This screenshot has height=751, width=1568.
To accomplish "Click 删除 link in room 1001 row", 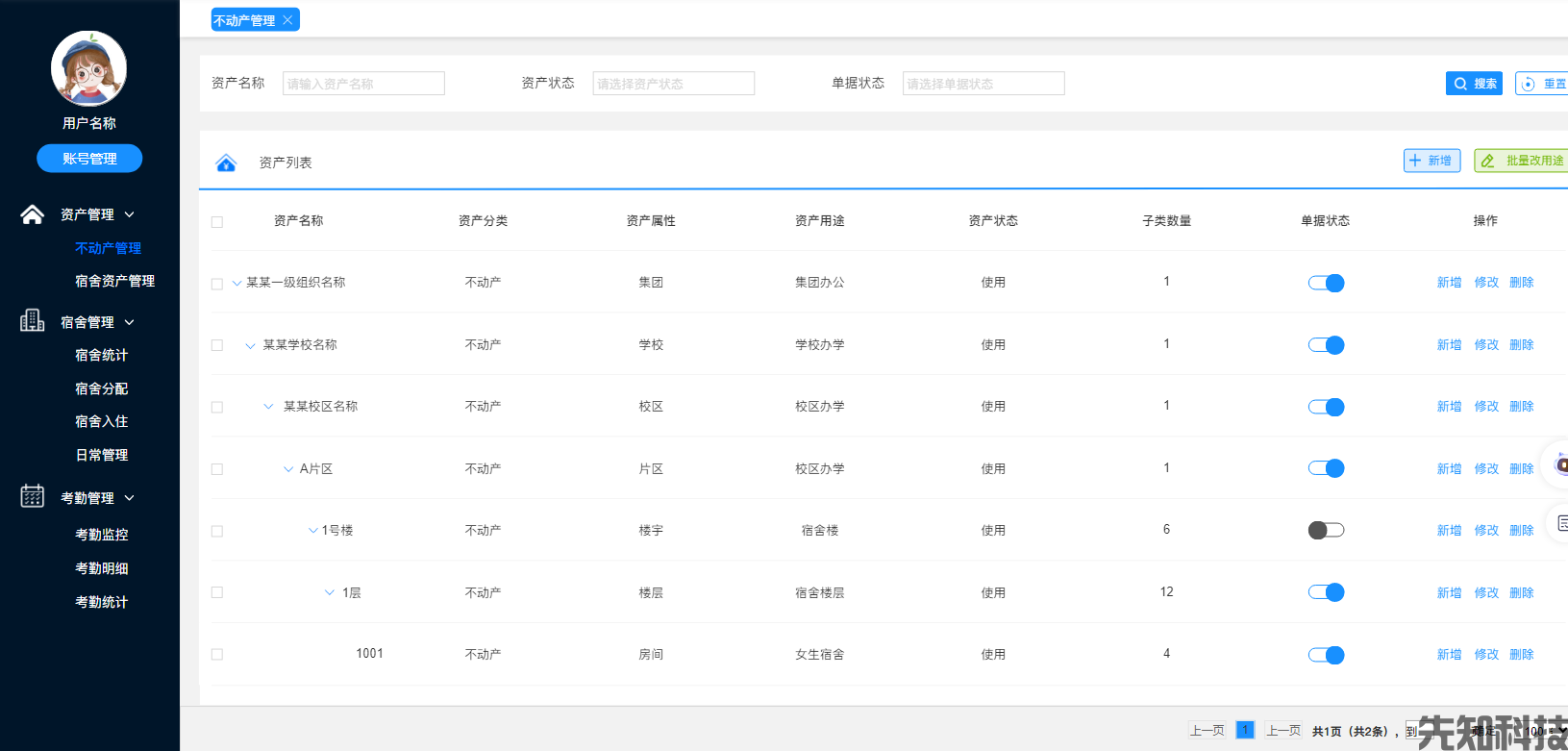I will click(x=1521, y=655).
